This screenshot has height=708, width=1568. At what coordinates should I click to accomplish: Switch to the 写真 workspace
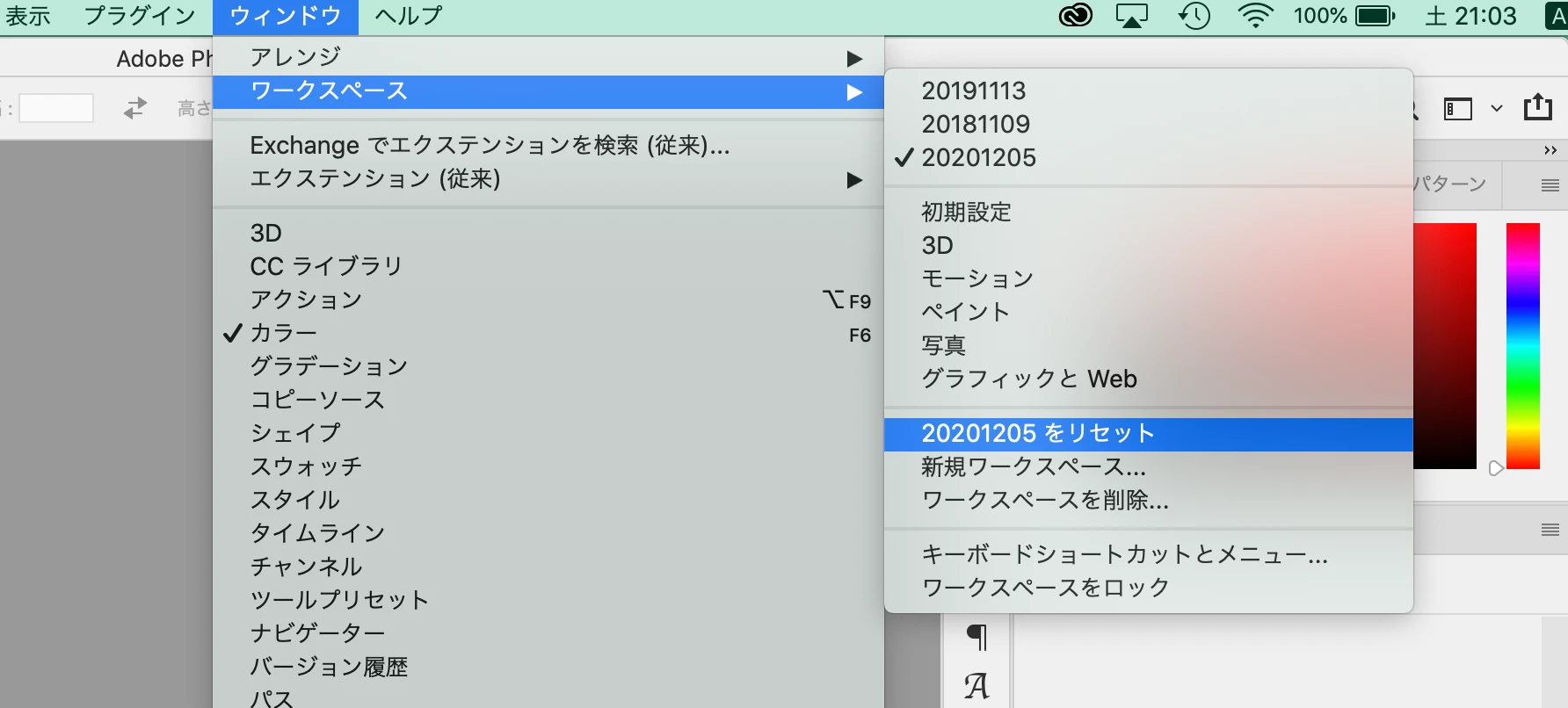click(x=1149, y=346)
